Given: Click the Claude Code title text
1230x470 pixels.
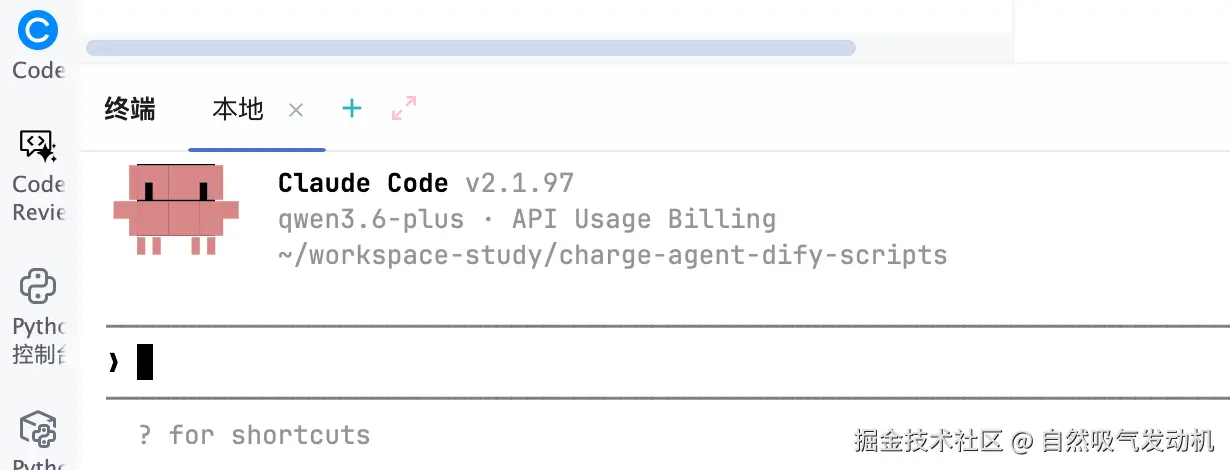Looking at the screenshot, I should coord(363,183).
